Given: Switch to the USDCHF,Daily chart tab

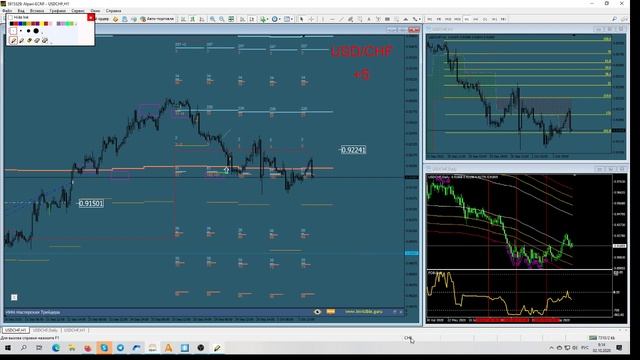Looking at the screenshot, I should 45,330.
